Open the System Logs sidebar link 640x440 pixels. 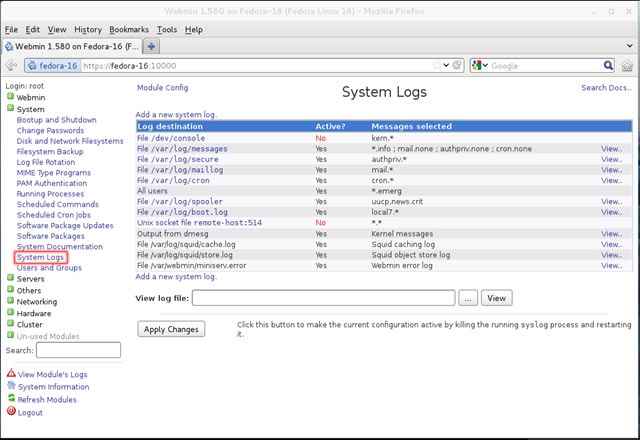pyautogui.click(x=40, y=258)
